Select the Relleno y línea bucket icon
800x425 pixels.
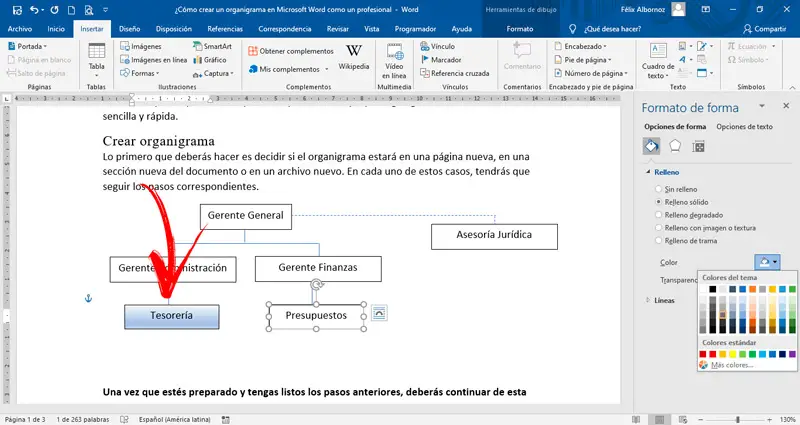[652, 146]
